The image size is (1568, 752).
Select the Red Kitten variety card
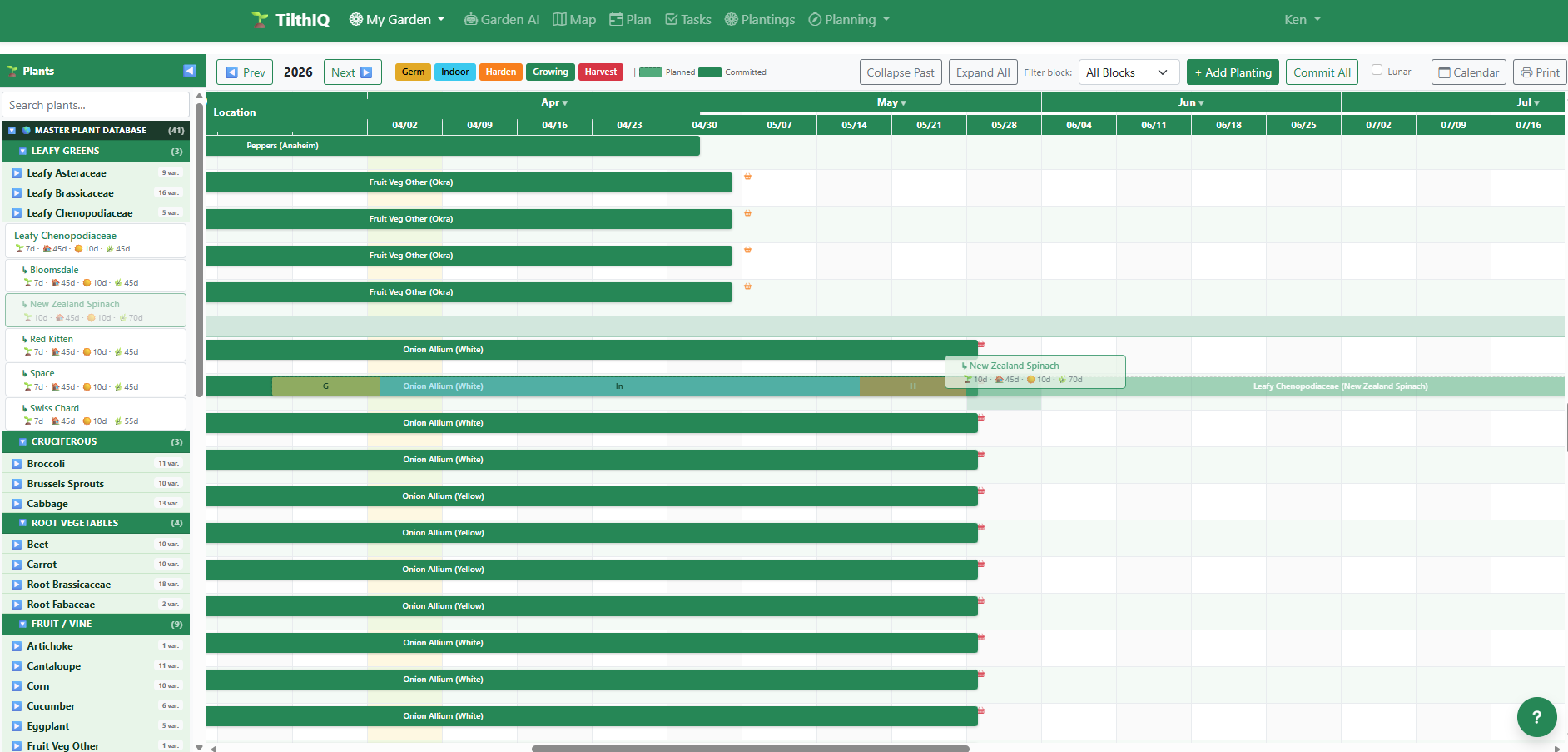point(96,345)
